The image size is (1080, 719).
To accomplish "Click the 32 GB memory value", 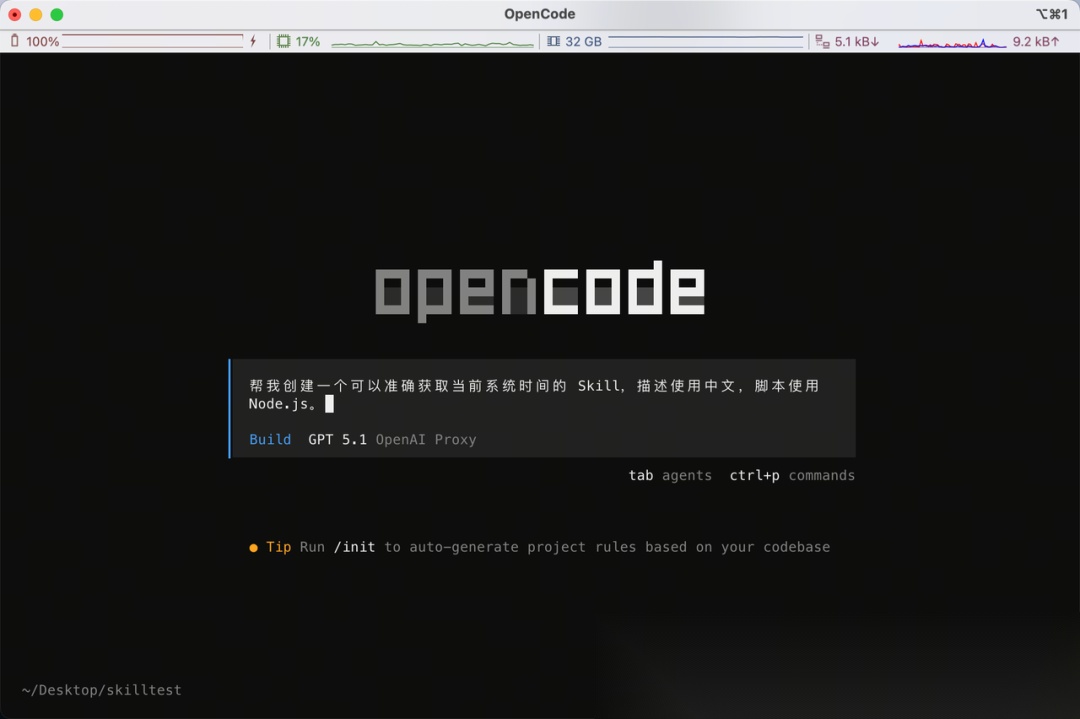I will pyautogui.click(x=583, y=41).
